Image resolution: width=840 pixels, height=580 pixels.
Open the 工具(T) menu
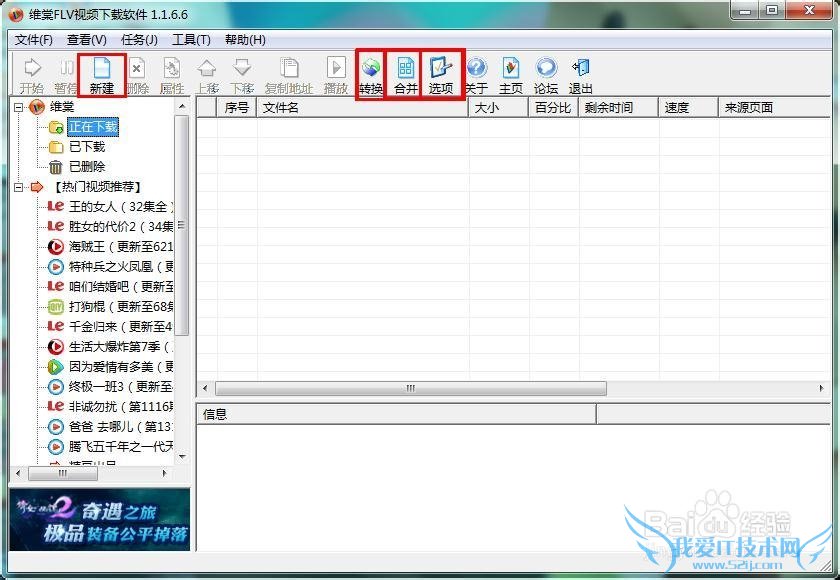pos(191,40)
